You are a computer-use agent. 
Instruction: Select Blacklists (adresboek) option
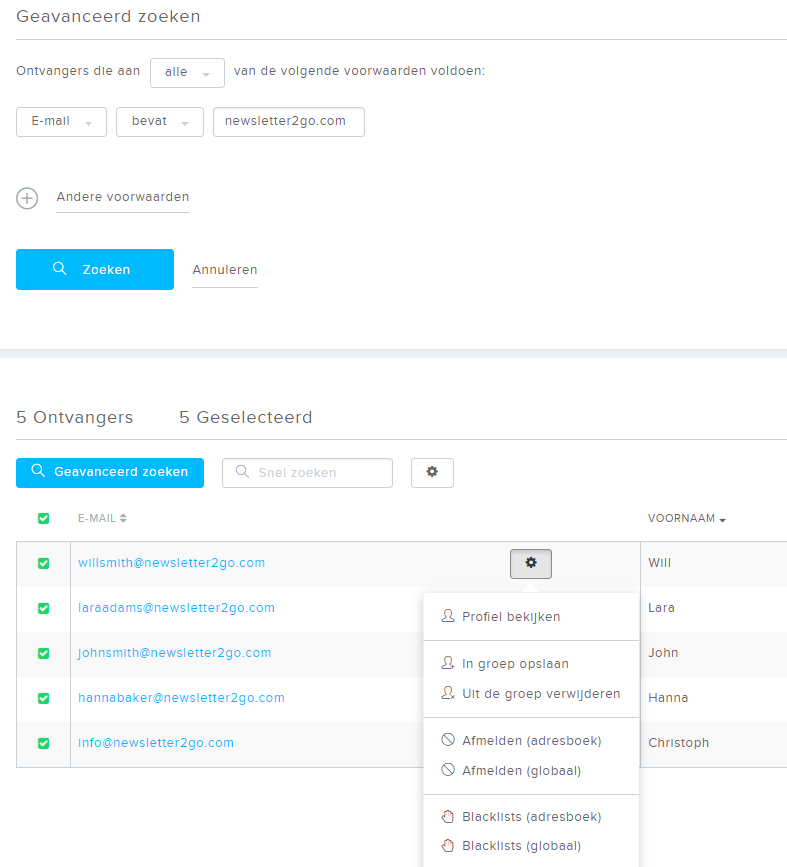pyautogui.click(x=531, y=817)
